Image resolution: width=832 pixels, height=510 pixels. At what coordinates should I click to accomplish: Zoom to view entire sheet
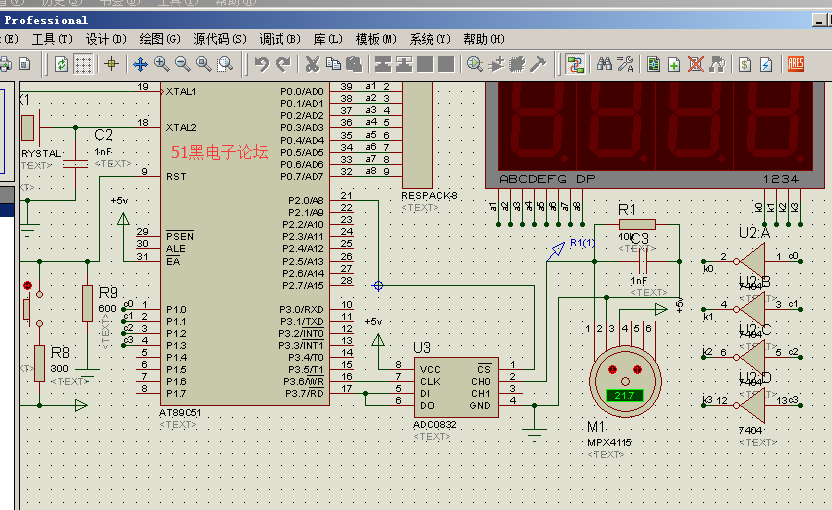[204, 64]
